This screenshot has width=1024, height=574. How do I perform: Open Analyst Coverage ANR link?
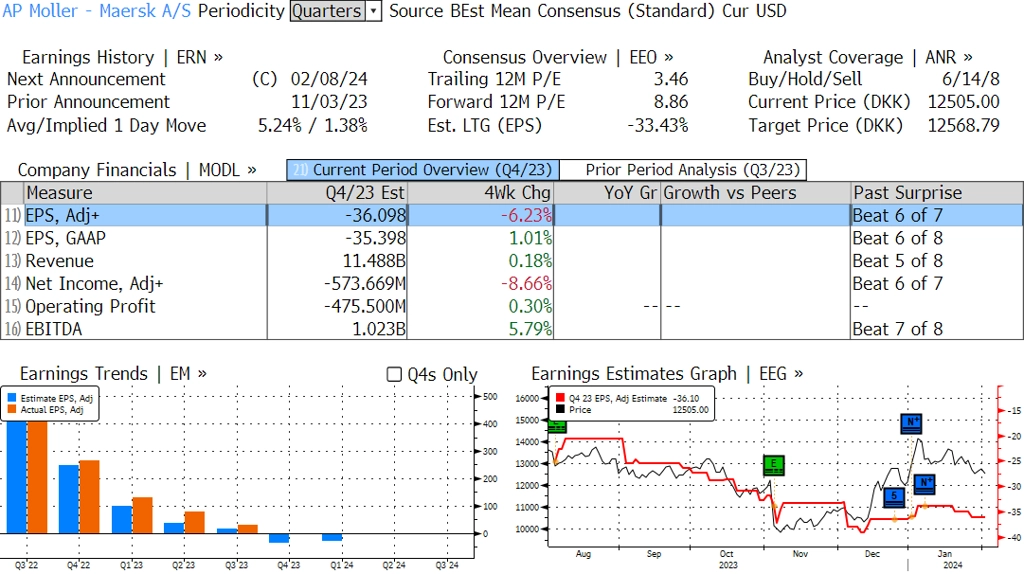pyautogui.click(x=868, y=57)
